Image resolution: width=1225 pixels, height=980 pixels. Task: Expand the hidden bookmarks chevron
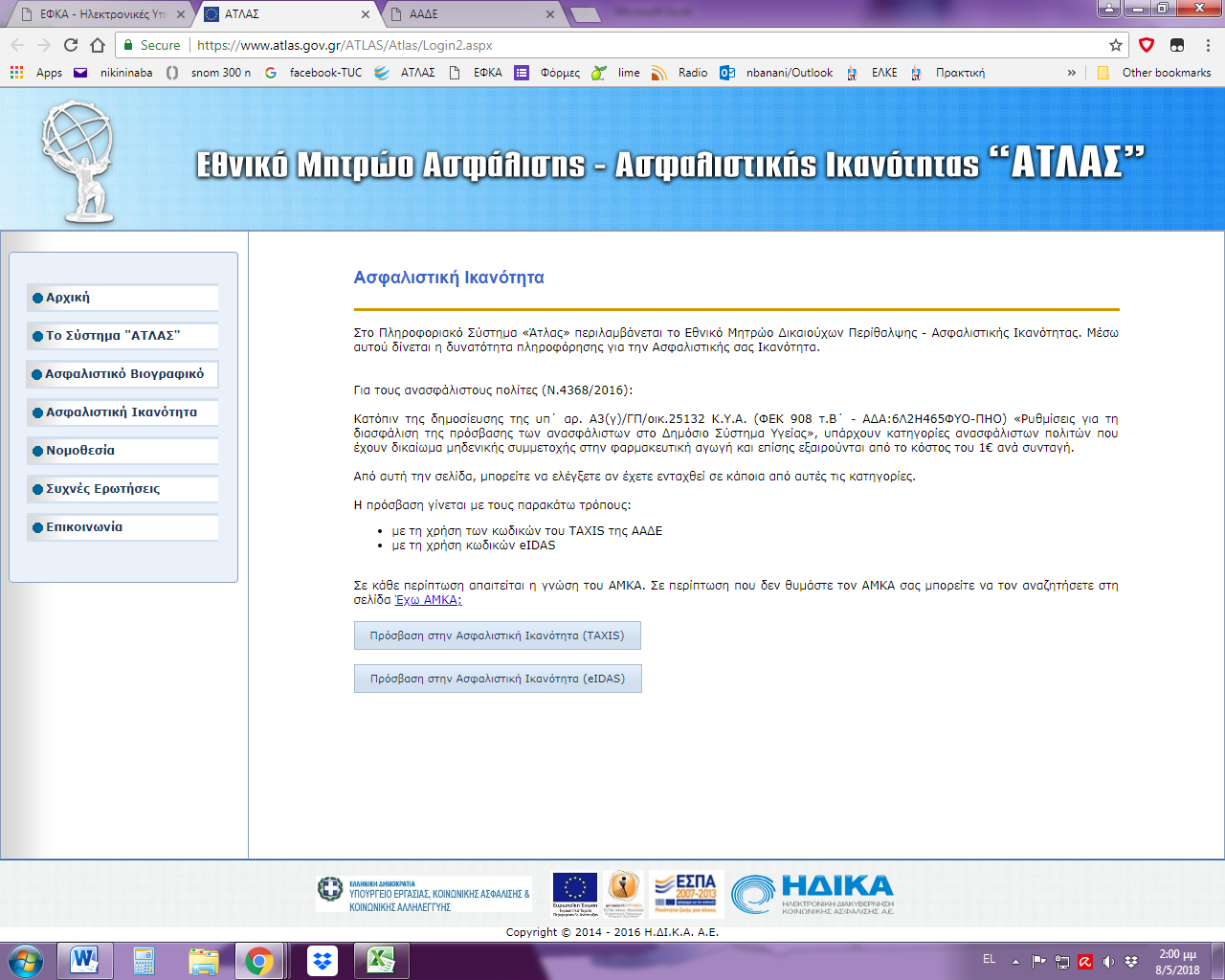[1071, 73]
